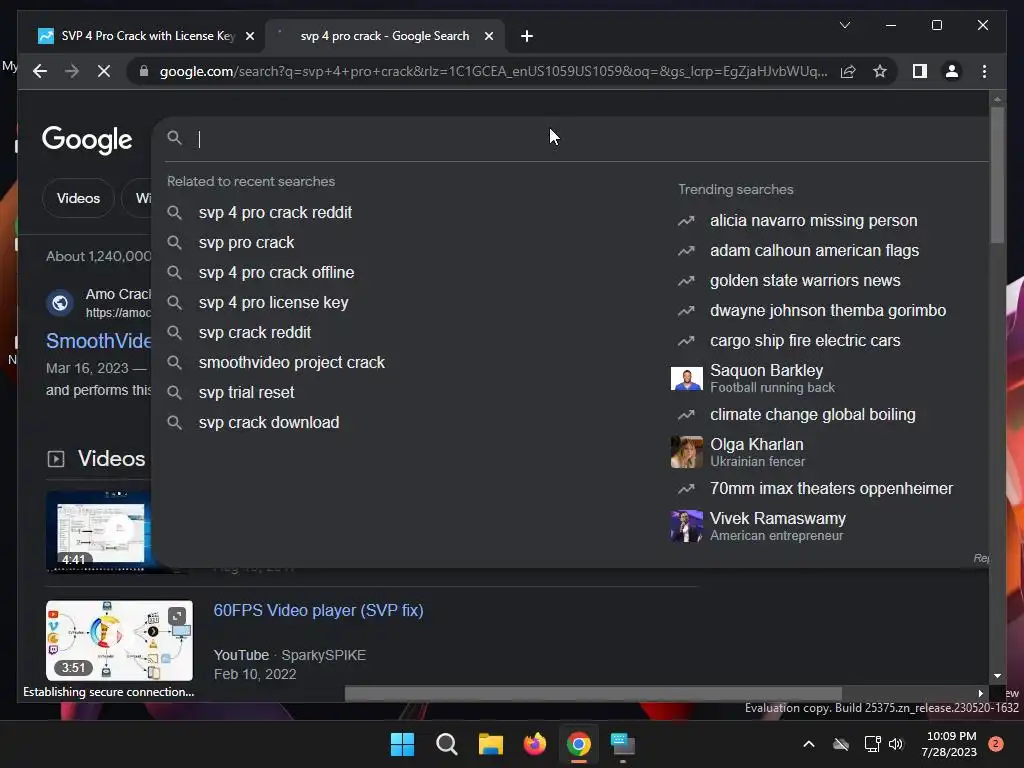The image size is (1024, 768).
Task: Open notifications badge showing 2
Action: click(996, 744)
